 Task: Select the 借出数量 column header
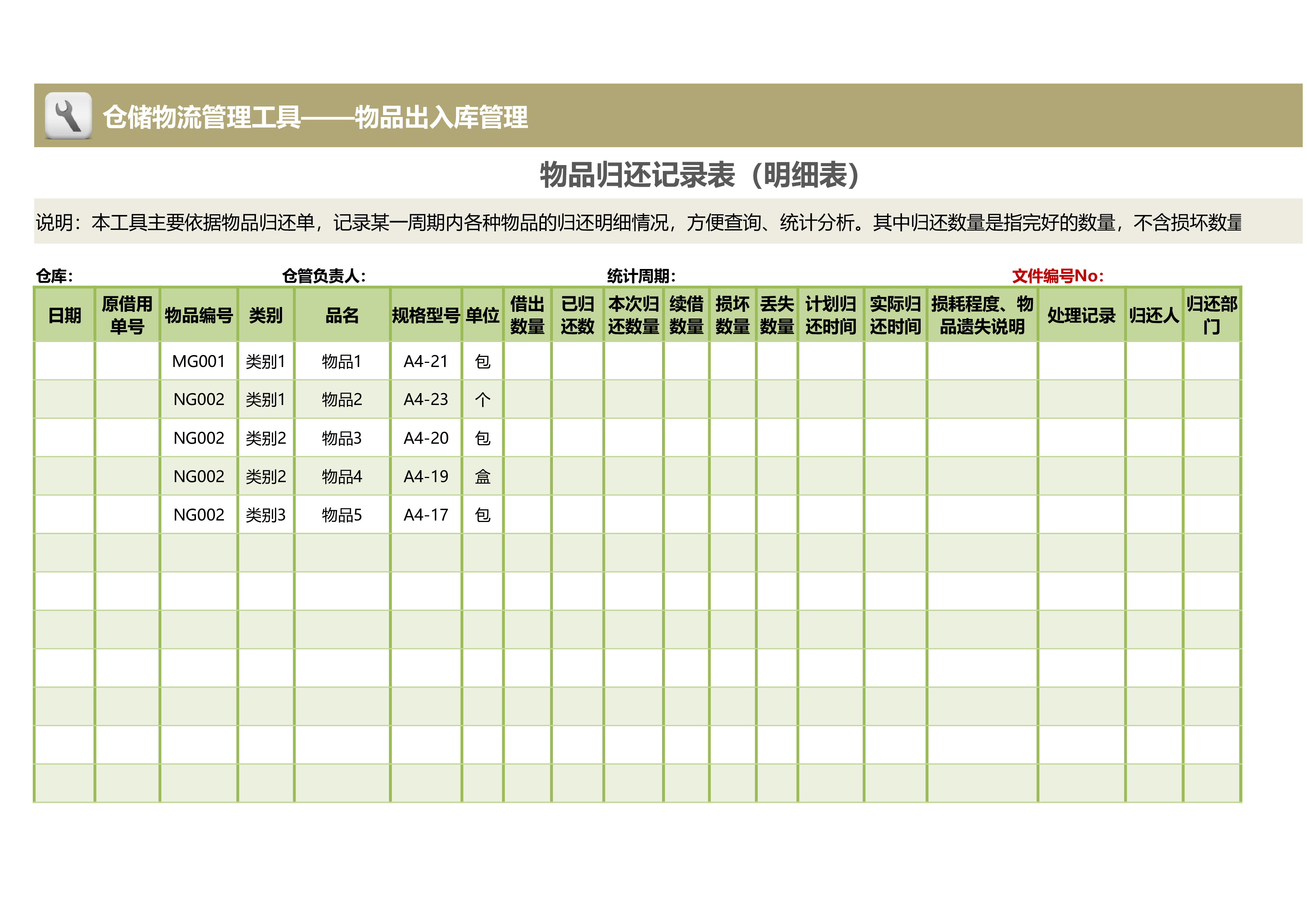click(x=527, y=315)
